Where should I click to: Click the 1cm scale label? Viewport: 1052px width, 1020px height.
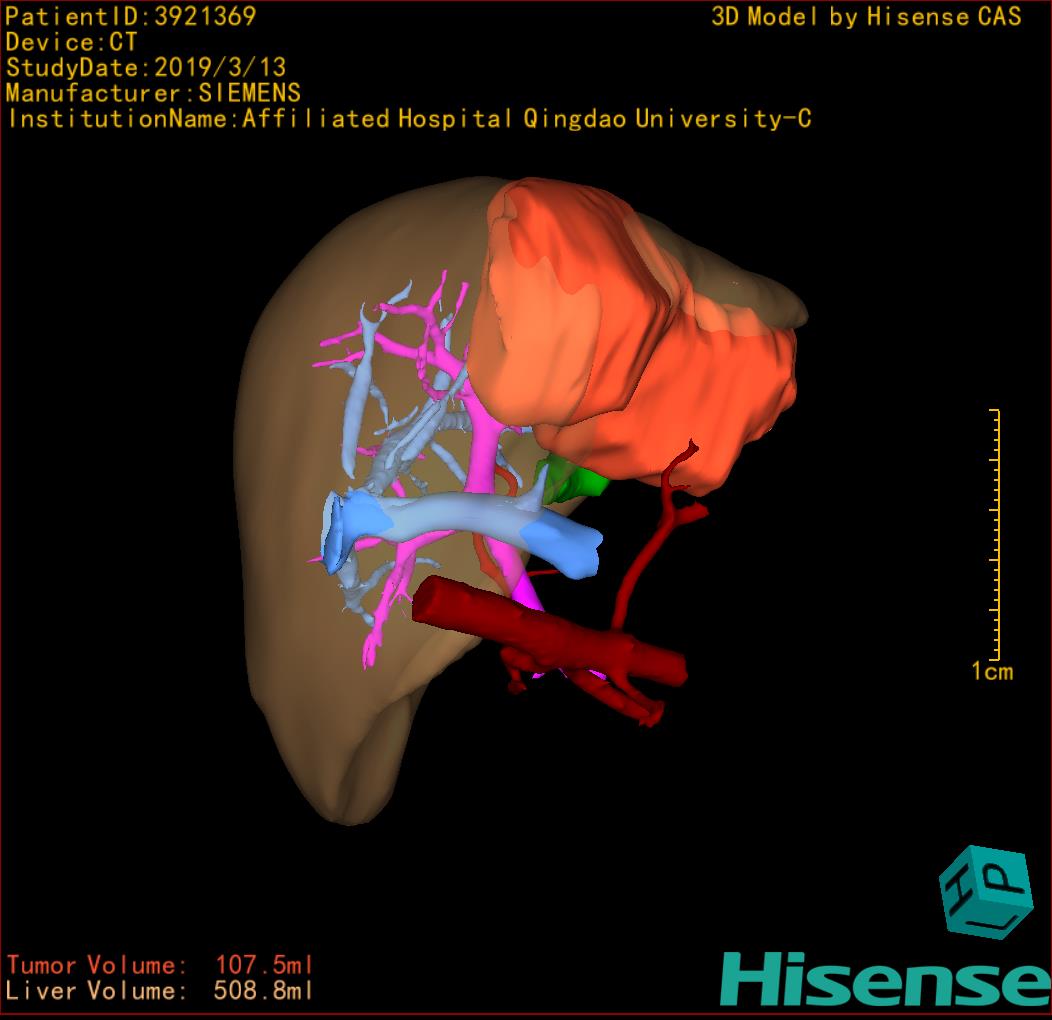(x=992, y=671)
